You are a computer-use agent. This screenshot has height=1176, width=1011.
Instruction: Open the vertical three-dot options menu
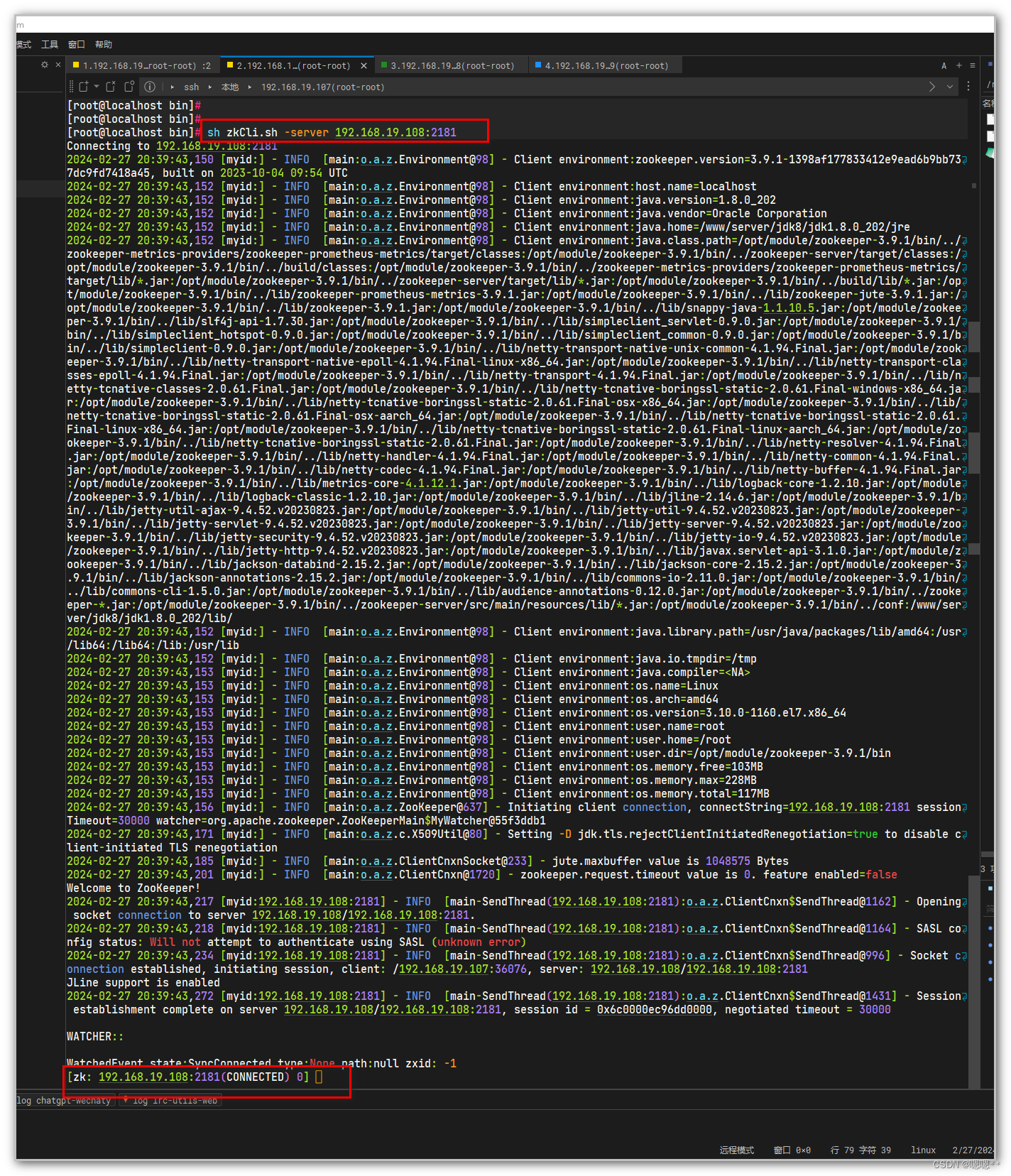(968, 87)
